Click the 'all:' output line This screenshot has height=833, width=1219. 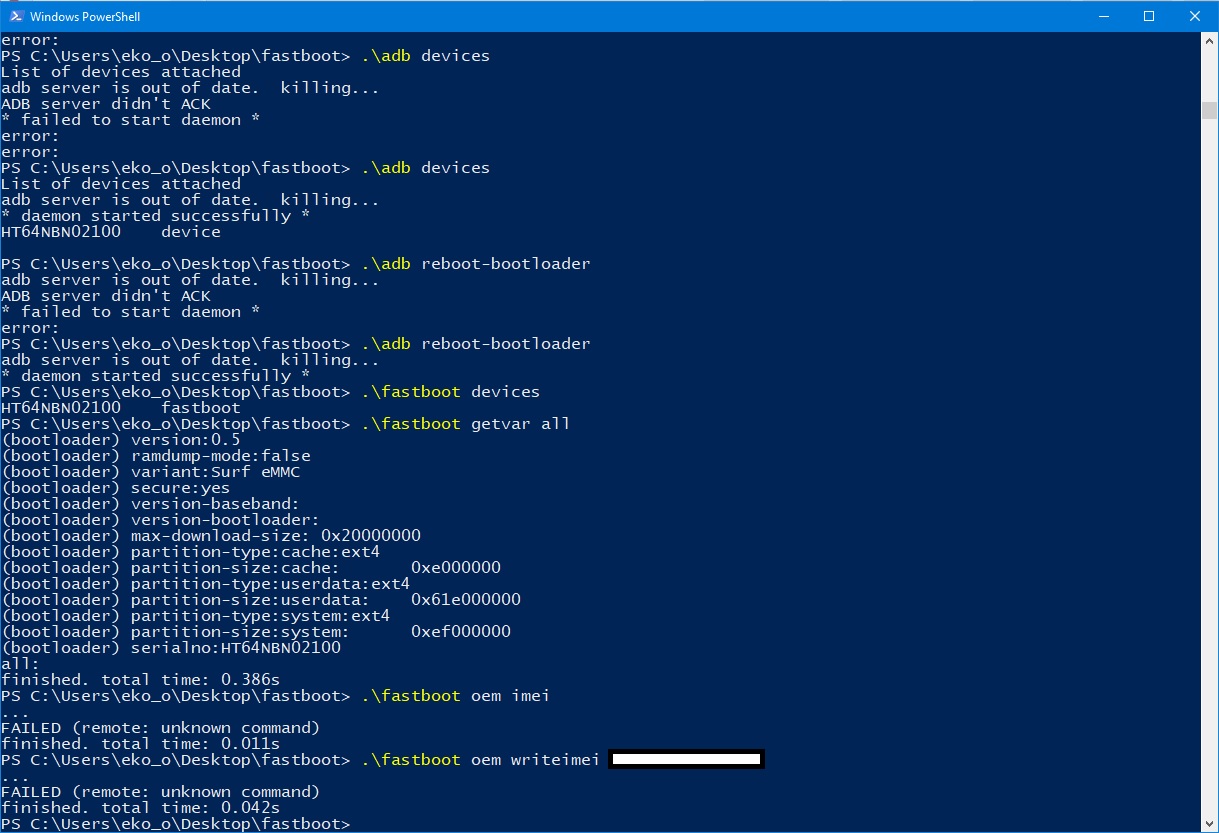point(21,664)
